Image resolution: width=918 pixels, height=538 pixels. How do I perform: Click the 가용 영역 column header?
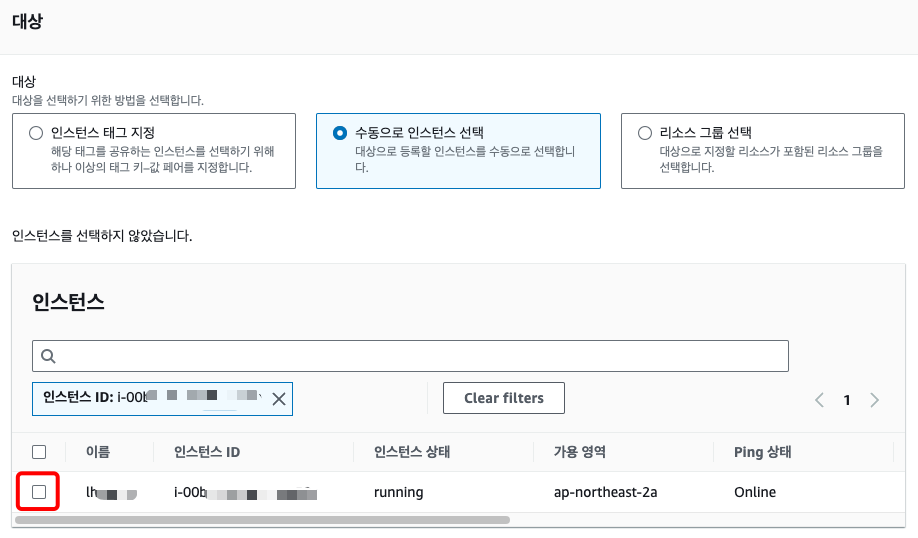point(580,452)
